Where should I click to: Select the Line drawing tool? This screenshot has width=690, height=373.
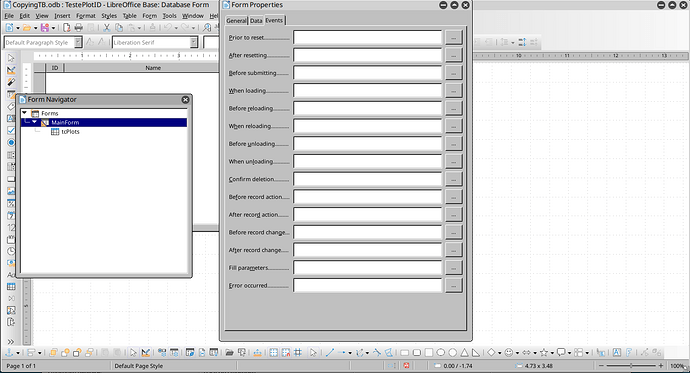pyautogui.click(x=330, y=352)
